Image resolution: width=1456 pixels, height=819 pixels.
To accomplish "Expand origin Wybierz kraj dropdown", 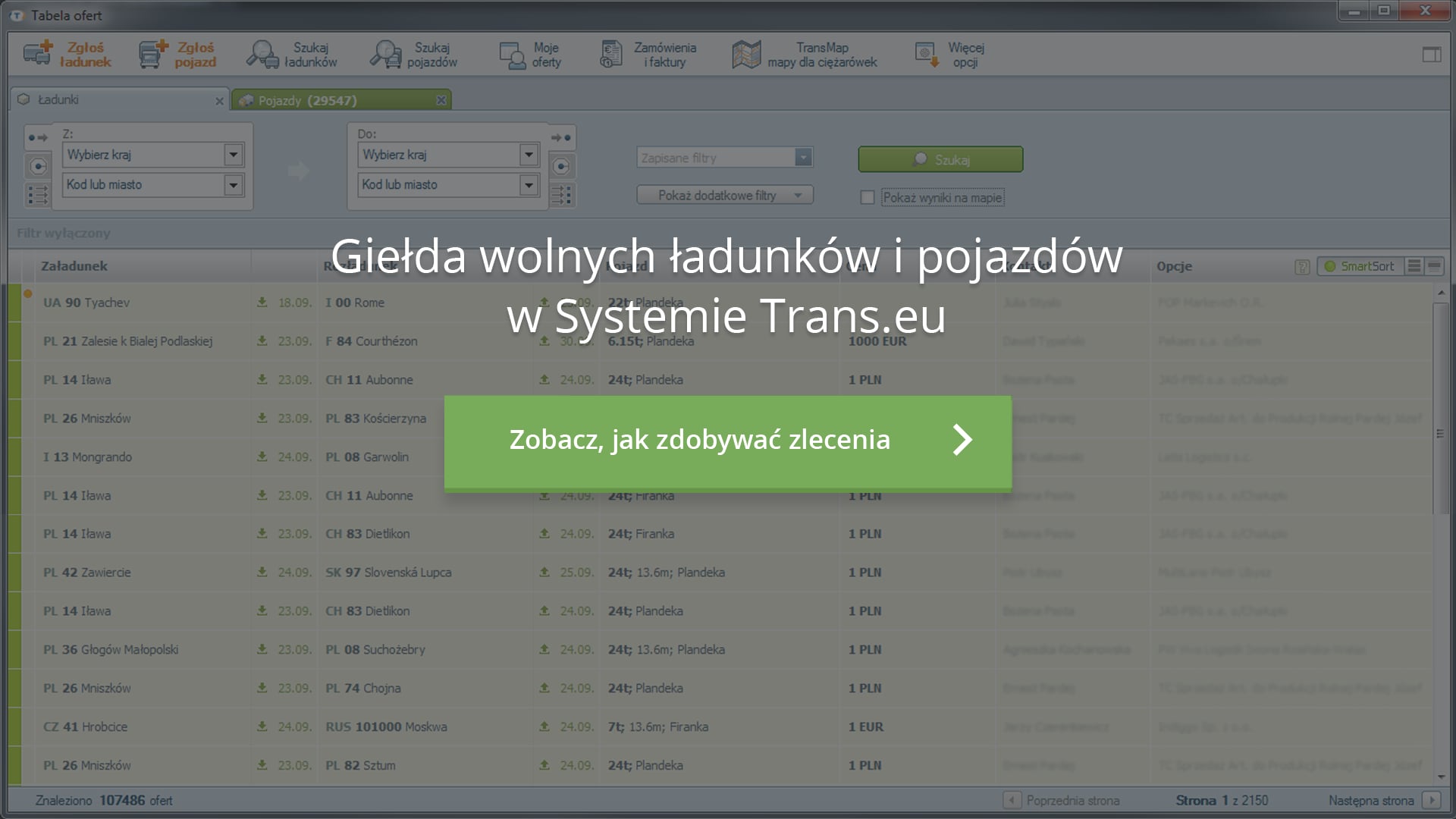I will pos(234,155).
